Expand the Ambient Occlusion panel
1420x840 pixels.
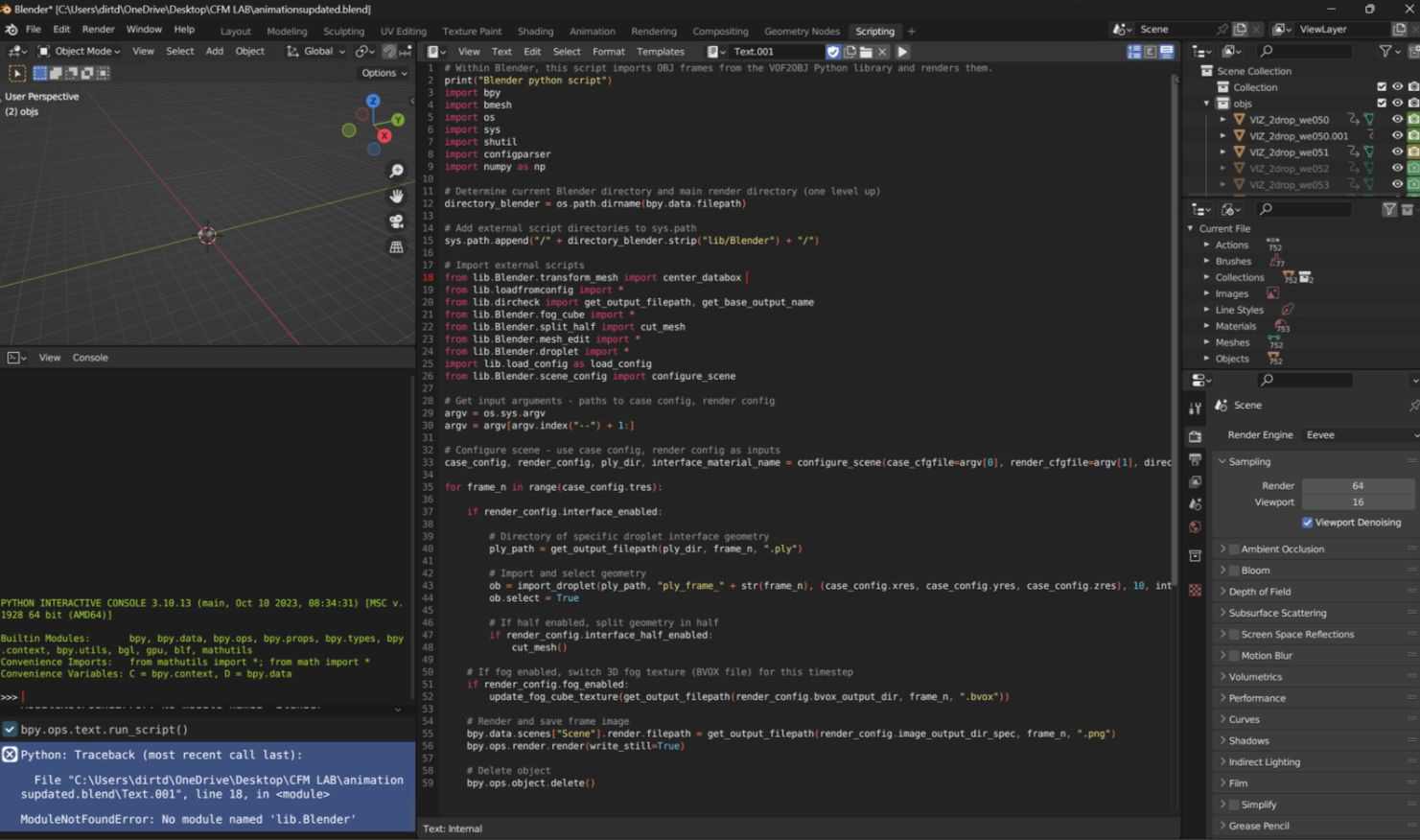click(1282, 549)
